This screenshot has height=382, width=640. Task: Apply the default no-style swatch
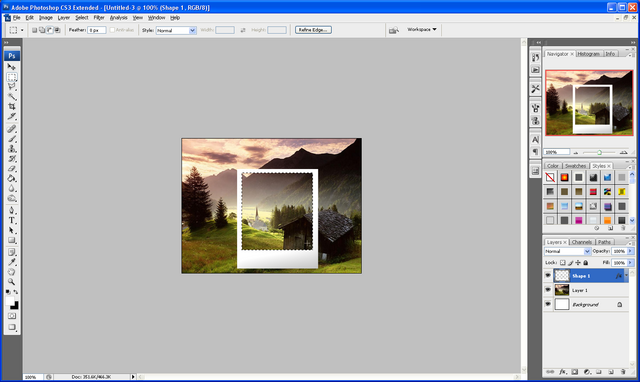[x=550, y=178]
